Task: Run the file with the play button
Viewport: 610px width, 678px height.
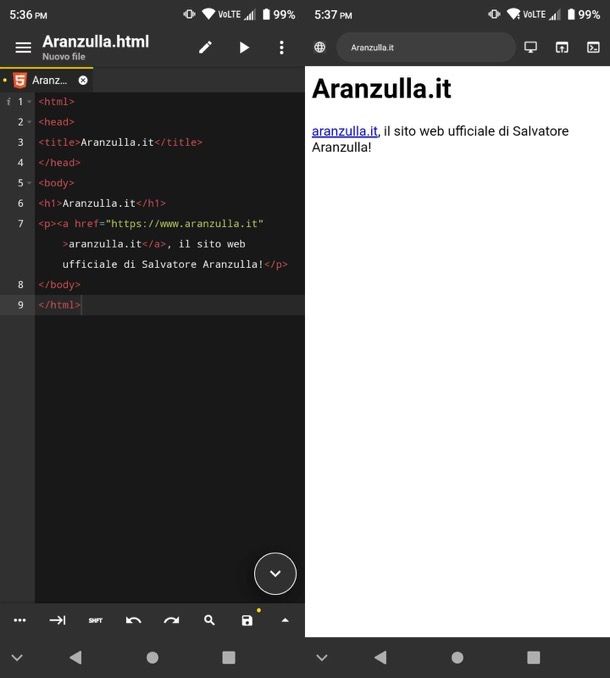Action: point(244,48)
